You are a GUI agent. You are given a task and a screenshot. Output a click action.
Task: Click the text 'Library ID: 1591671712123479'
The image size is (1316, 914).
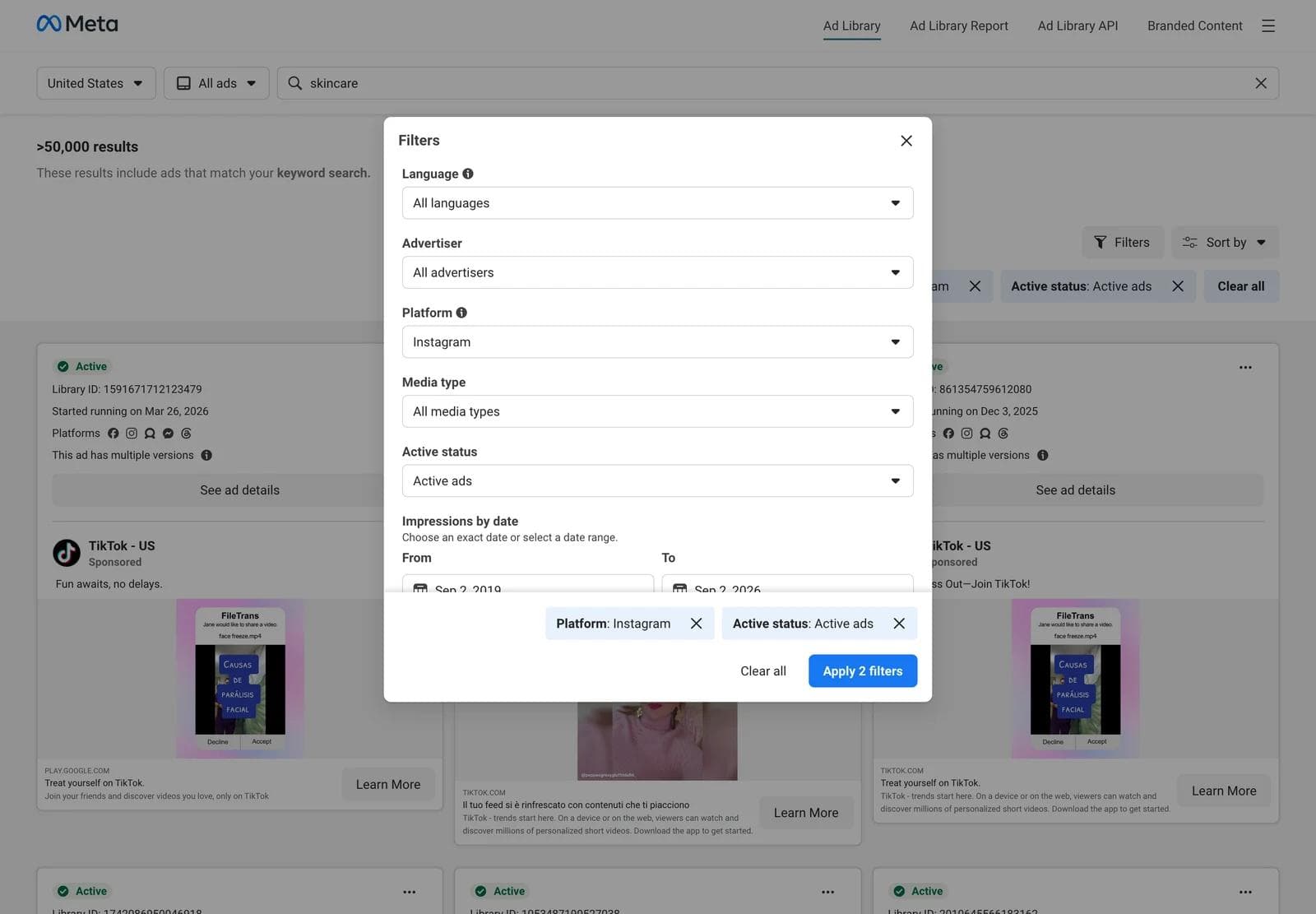pyautogui.click(x=127, y=389)
